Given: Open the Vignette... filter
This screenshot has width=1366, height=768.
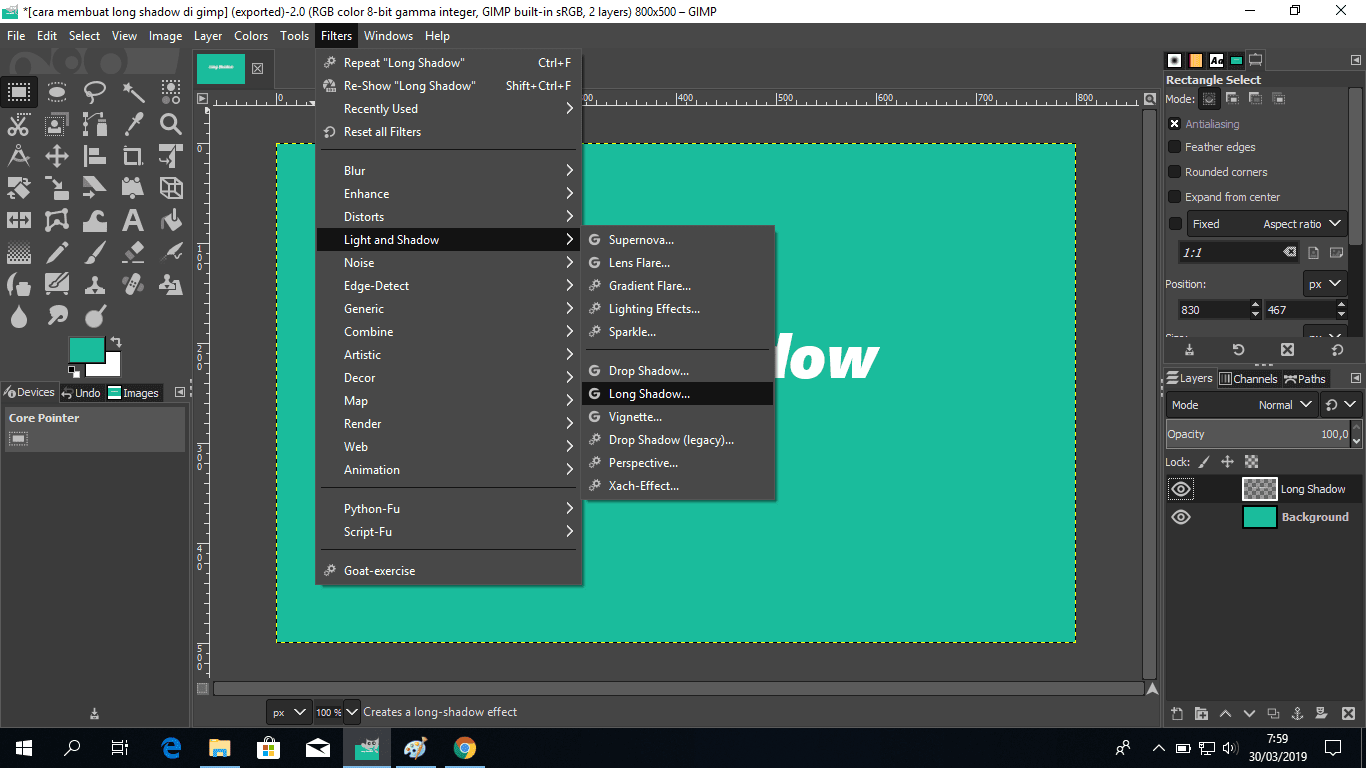Looking at the screenshot, I should 678,417.
